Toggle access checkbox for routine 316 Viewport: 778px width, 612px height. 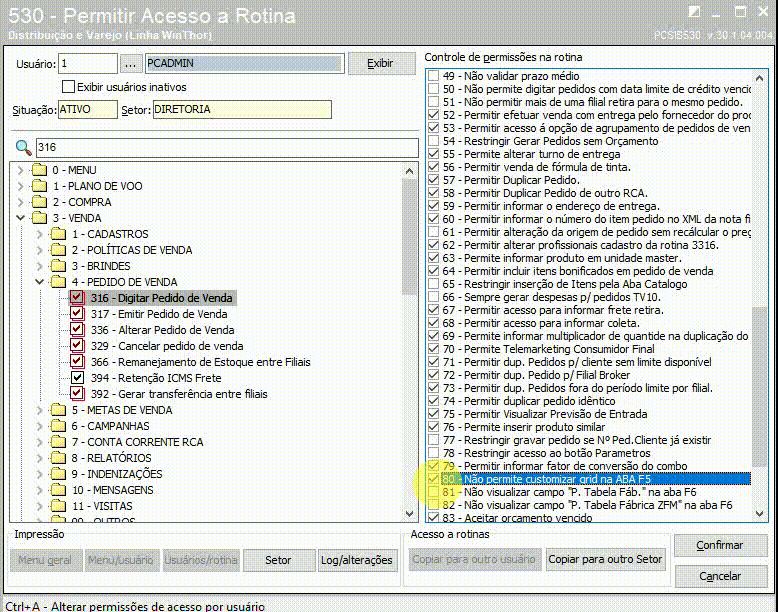point(77,298)
